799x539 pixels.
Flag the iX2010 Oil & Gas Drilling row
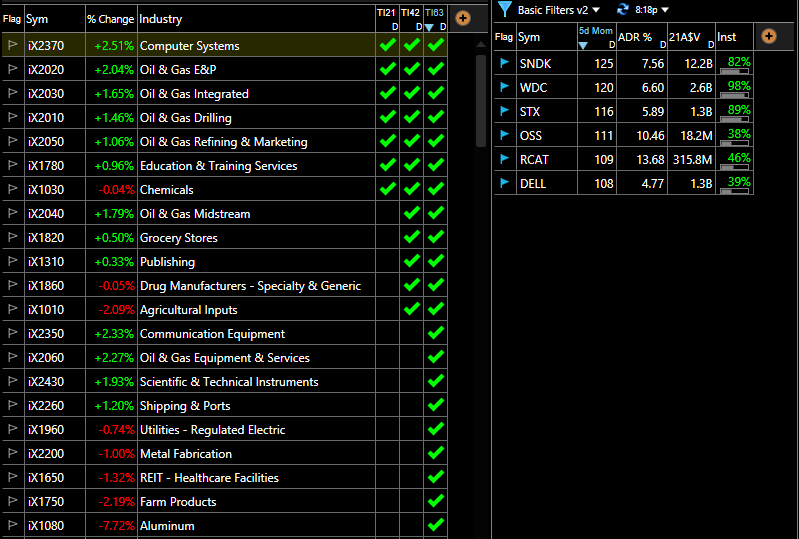(x=13, y=117)
